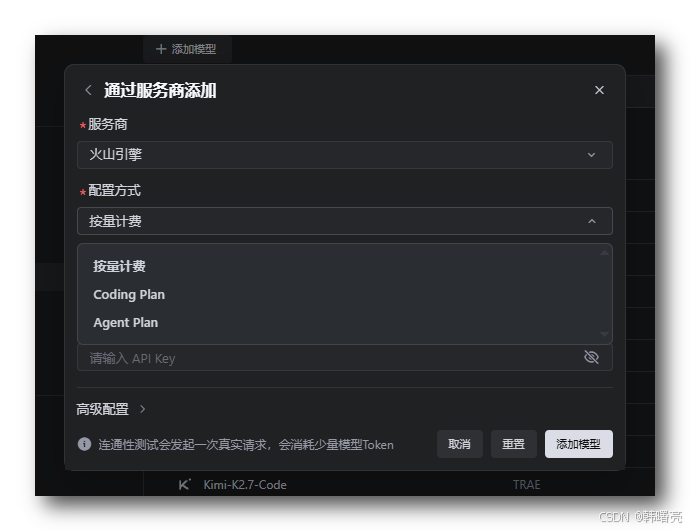Click the TRAE label in the model row
The width and height of the screenshot is (690, 531).
(526, 484)
